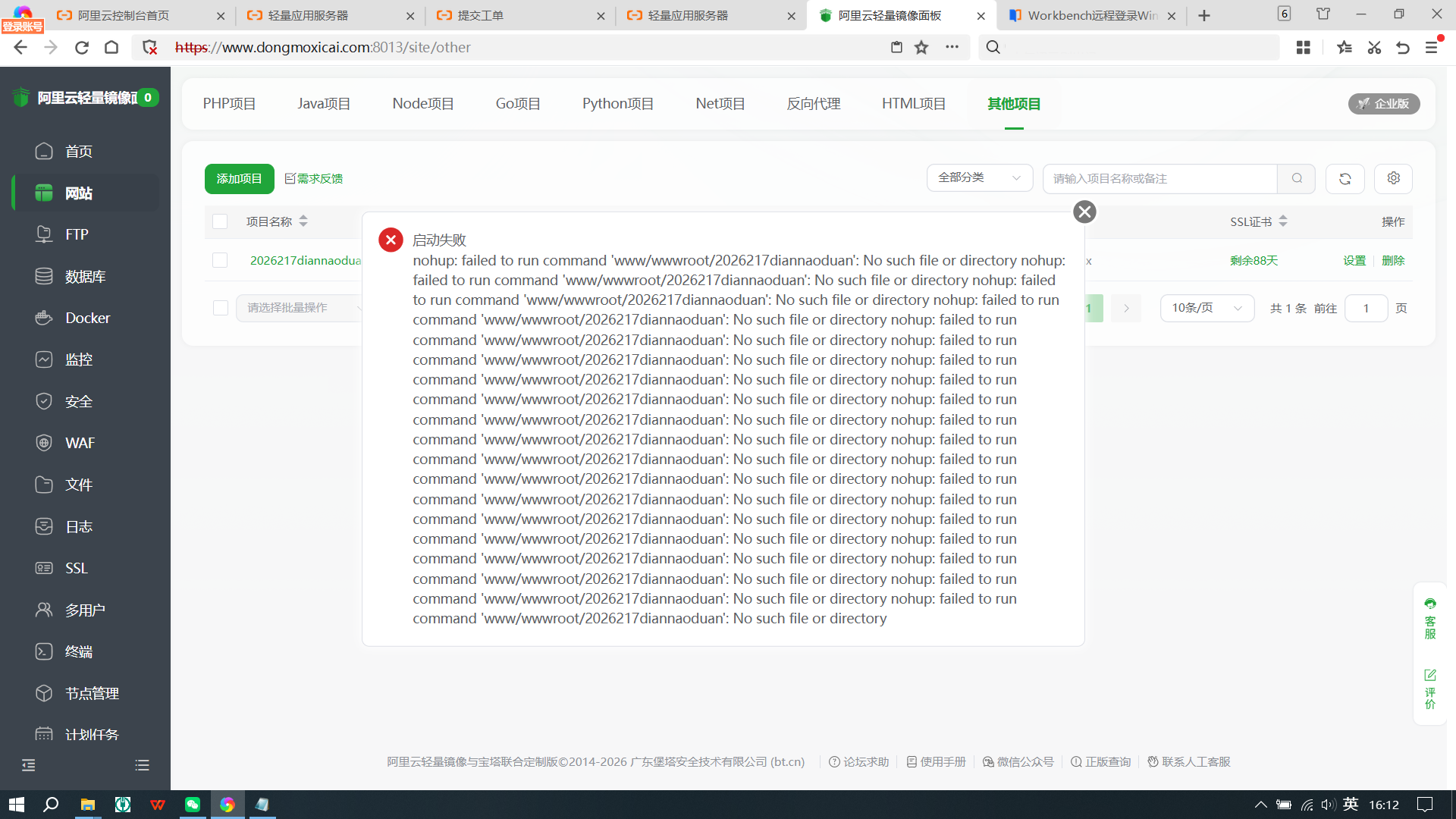Open the 终端 terminal sidebar item
Viewport: 1456px width, 819px height.
79,651
